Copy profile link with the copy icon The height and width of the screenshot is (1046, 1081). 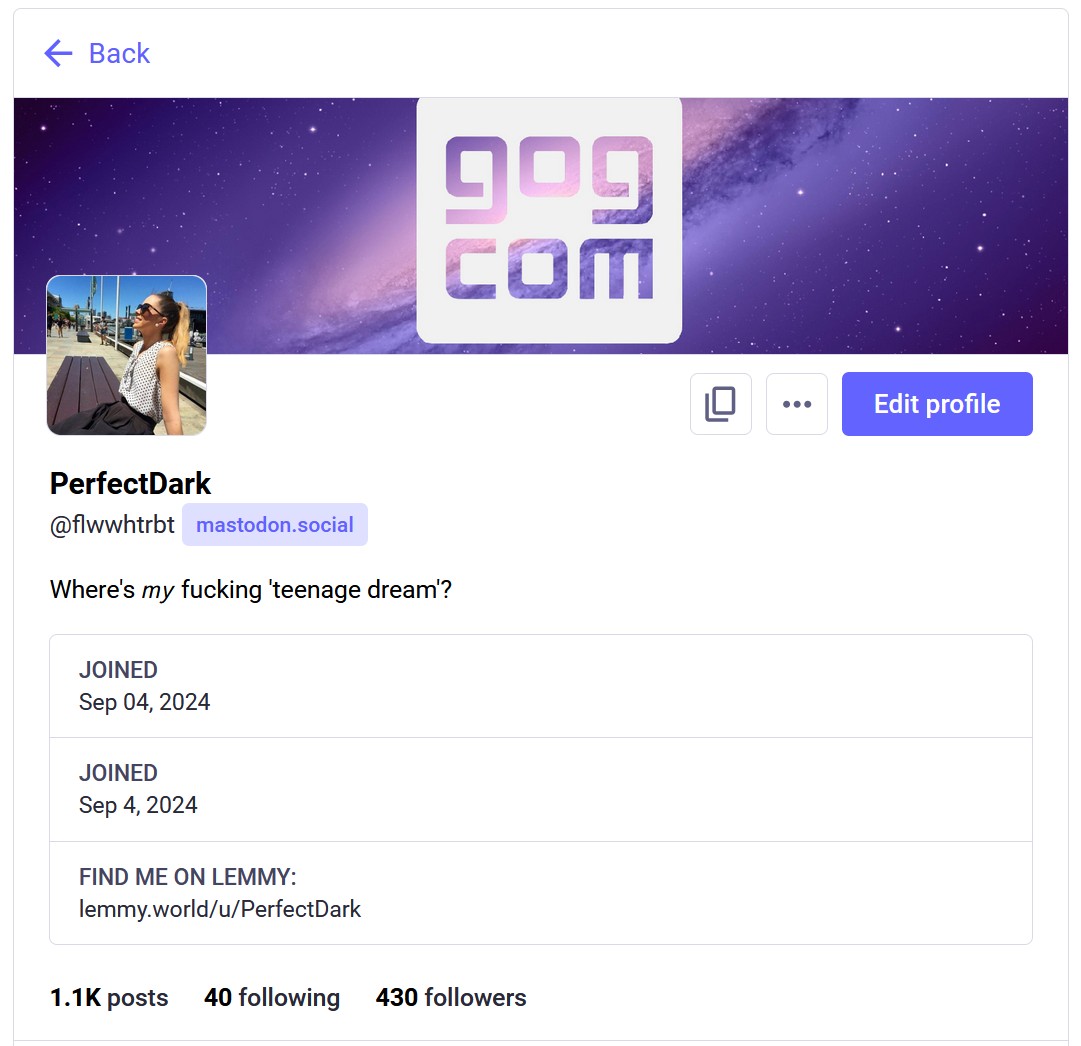coord(720,404)
